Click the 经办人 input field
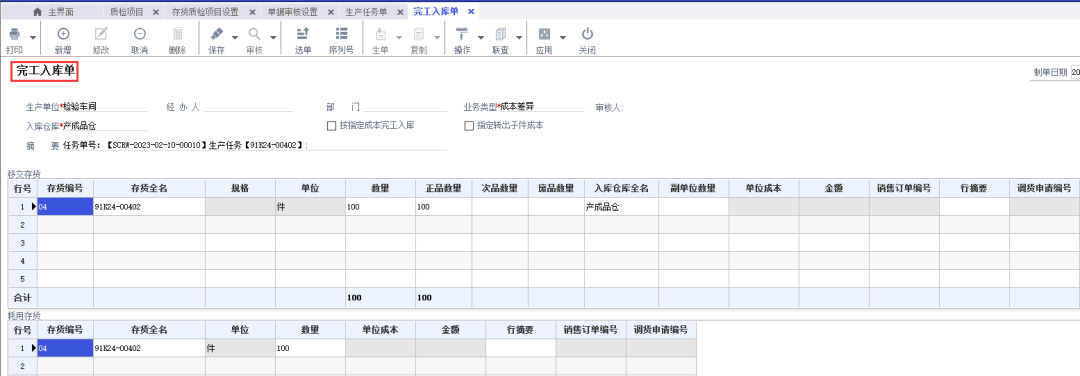 tap(248, 107)
